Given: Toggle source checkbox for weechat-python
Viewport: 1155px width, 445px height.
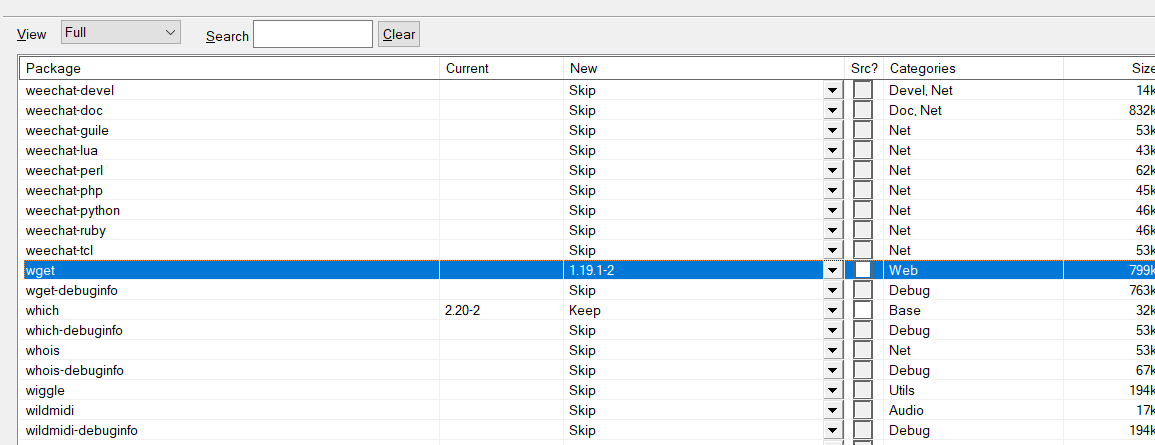Looking at the screenshot, I should coord(863,211).
